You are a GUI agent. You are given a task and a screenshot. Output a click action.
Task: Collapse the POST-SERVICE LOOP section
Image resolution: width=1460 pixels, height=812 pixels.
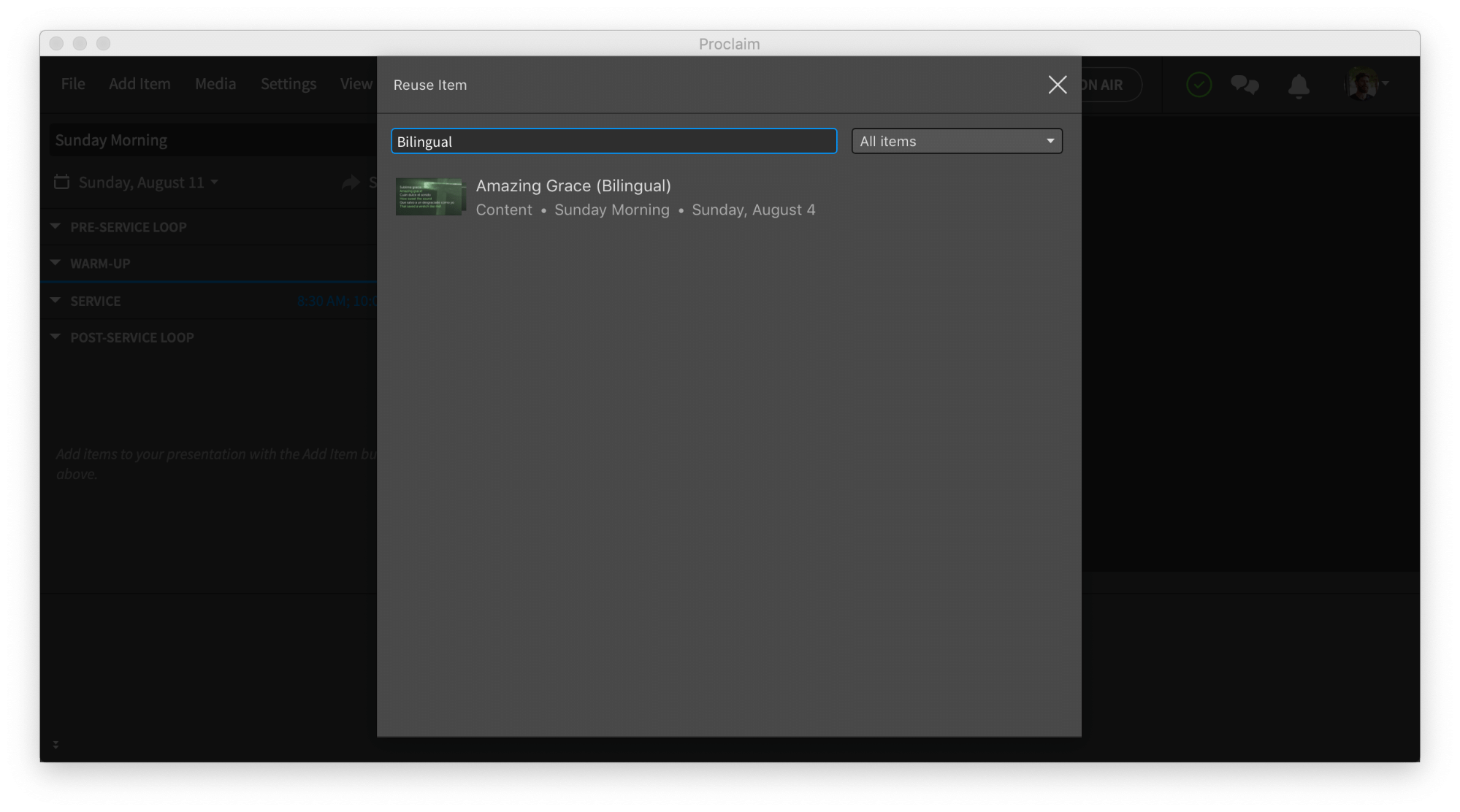[56, 337]
